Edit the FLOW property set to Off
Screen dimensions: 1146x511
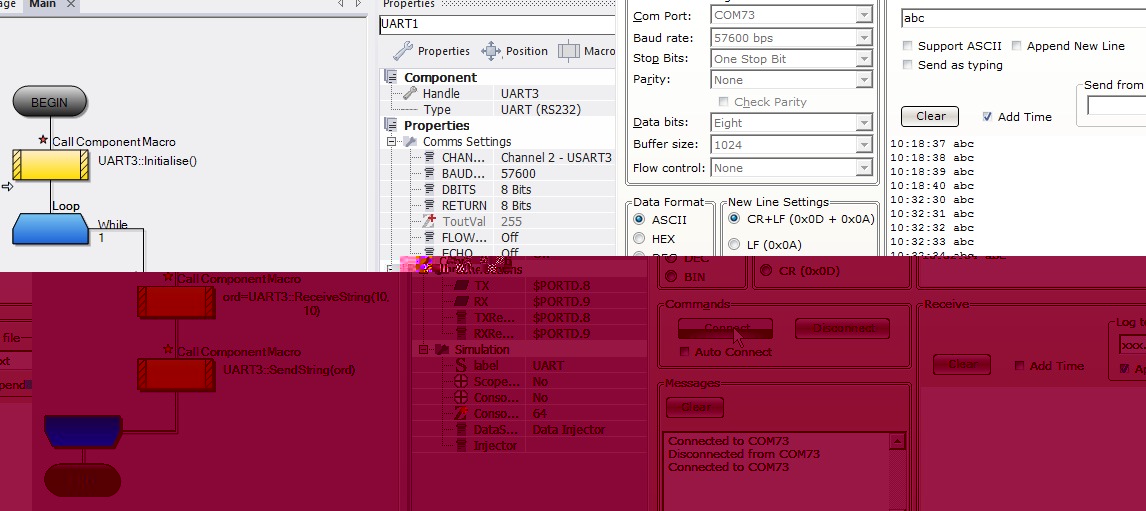coord(557,238)
